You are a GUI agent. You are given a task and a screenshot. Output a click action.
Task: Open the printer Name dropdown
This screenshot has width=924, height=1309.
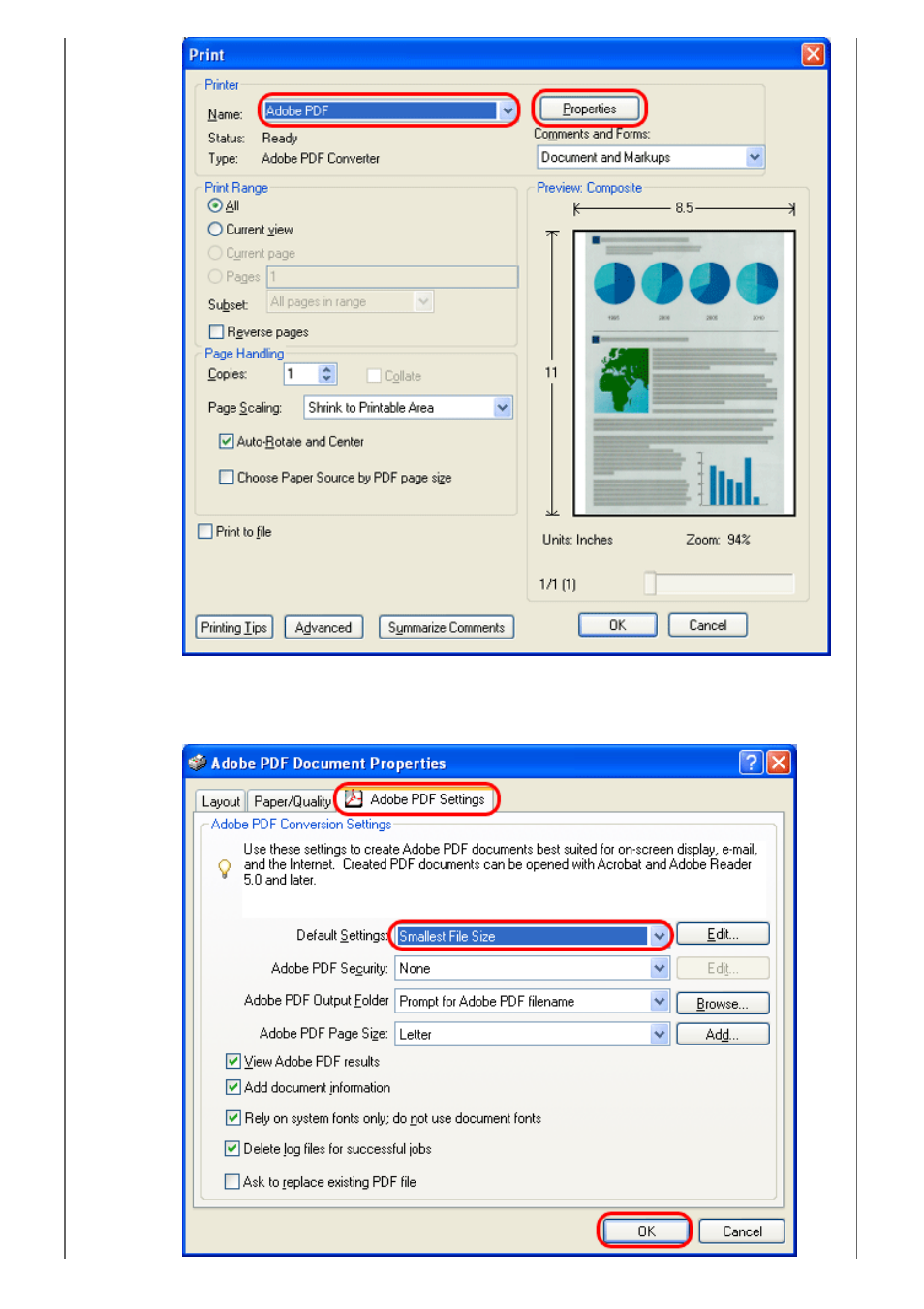click(508, 111)
